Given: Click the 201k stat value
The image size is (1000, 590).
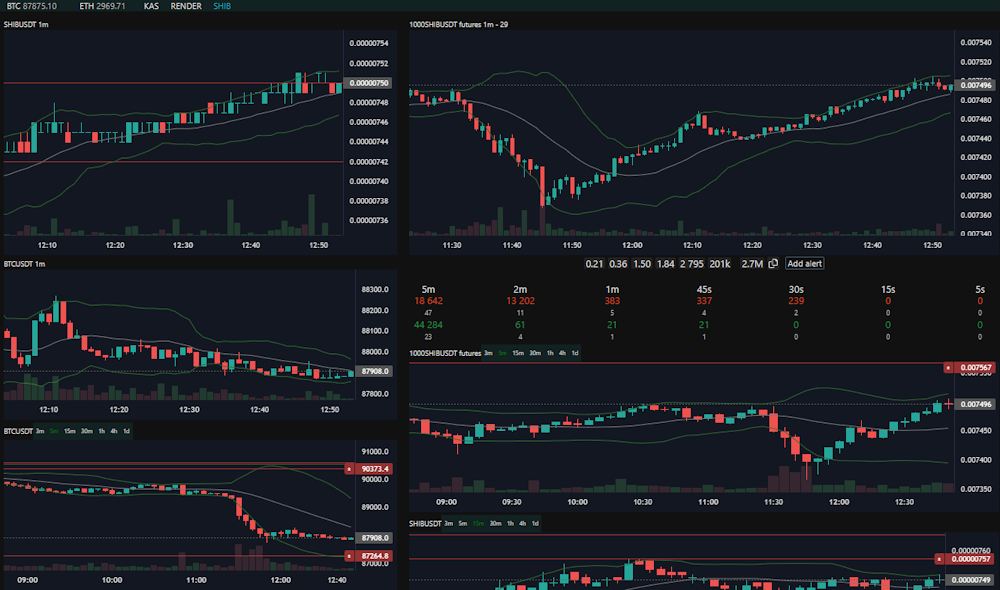Looking at the screenshot, I should (x=720, y=263).
